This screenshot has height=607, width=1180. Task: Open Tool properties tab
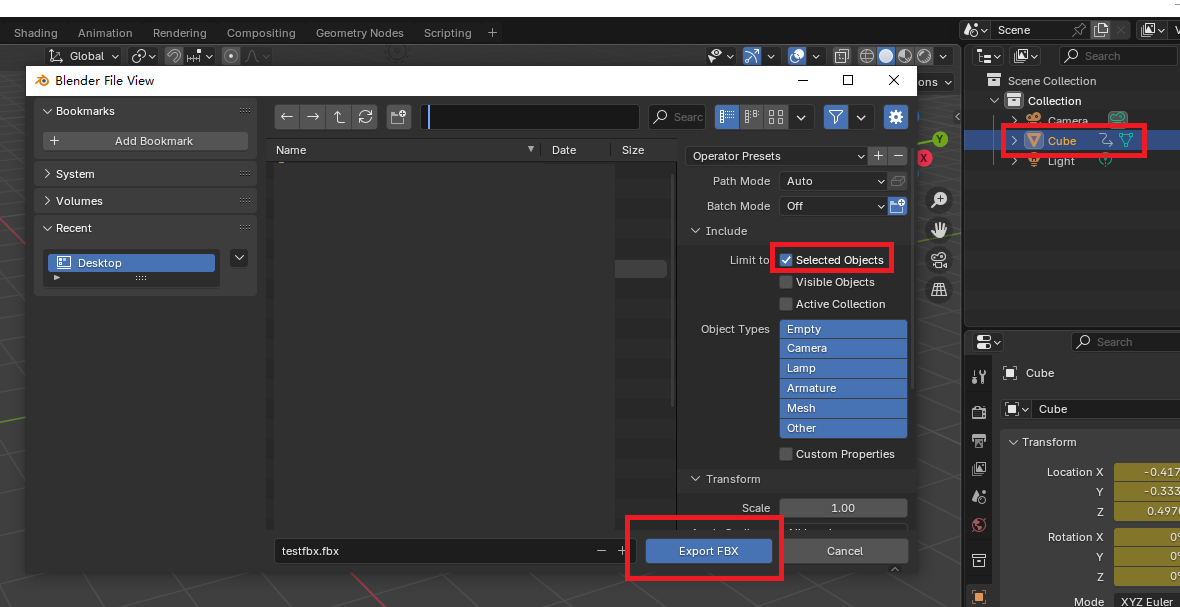[978, 377]
